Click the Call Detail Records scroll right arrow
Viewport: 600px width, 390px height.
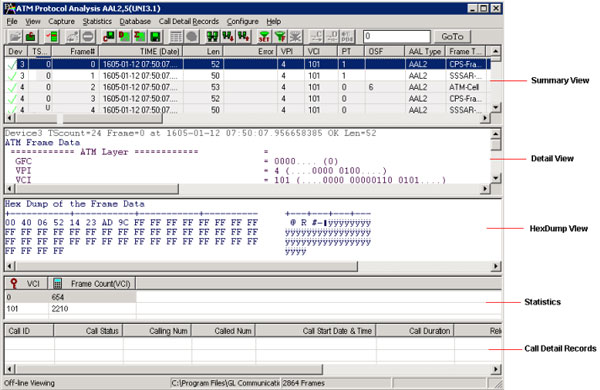click(x=496, y=369)
